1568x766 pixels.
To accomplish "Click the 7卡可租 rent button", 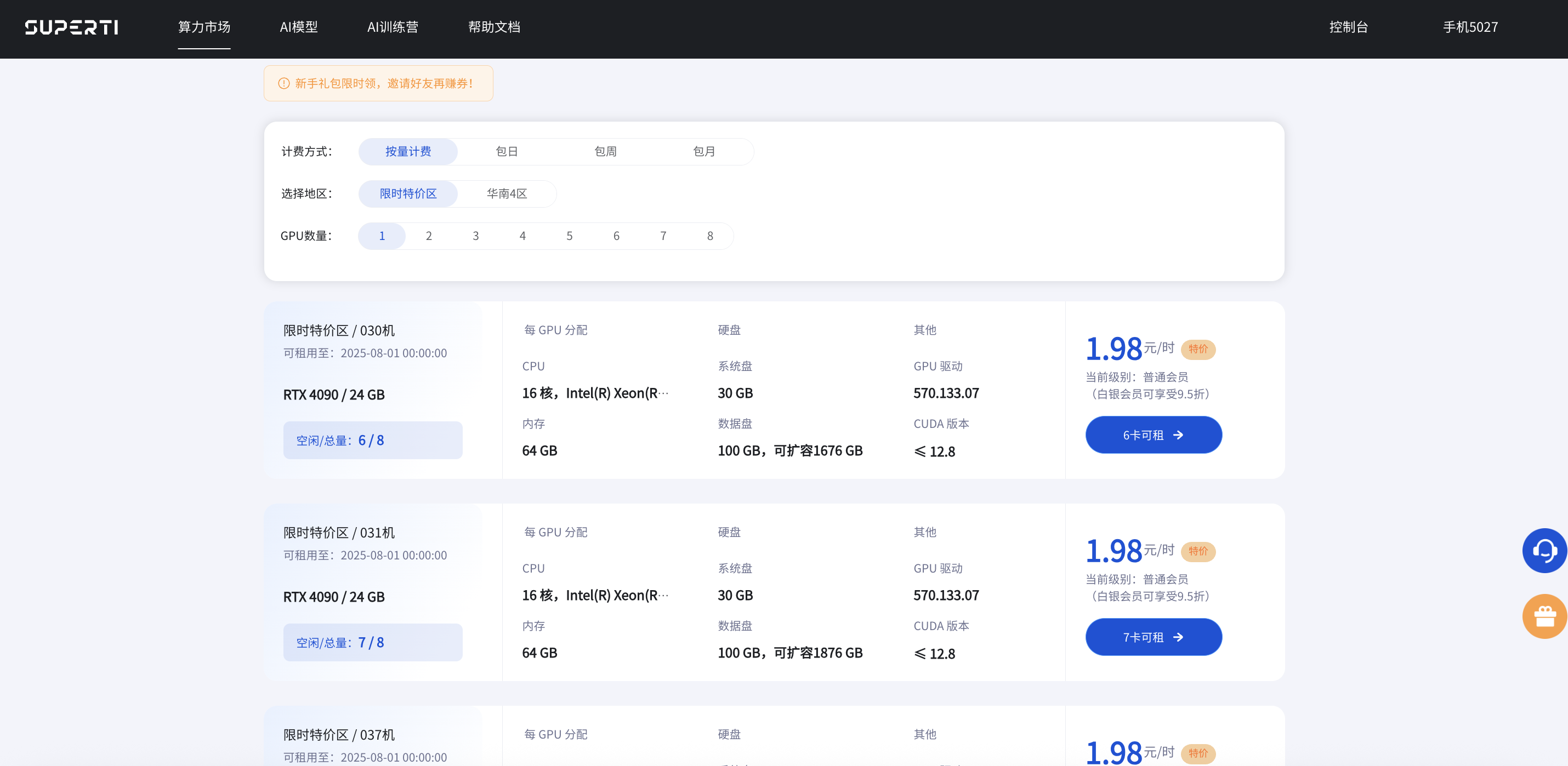I will click(x=1153, y=637).
